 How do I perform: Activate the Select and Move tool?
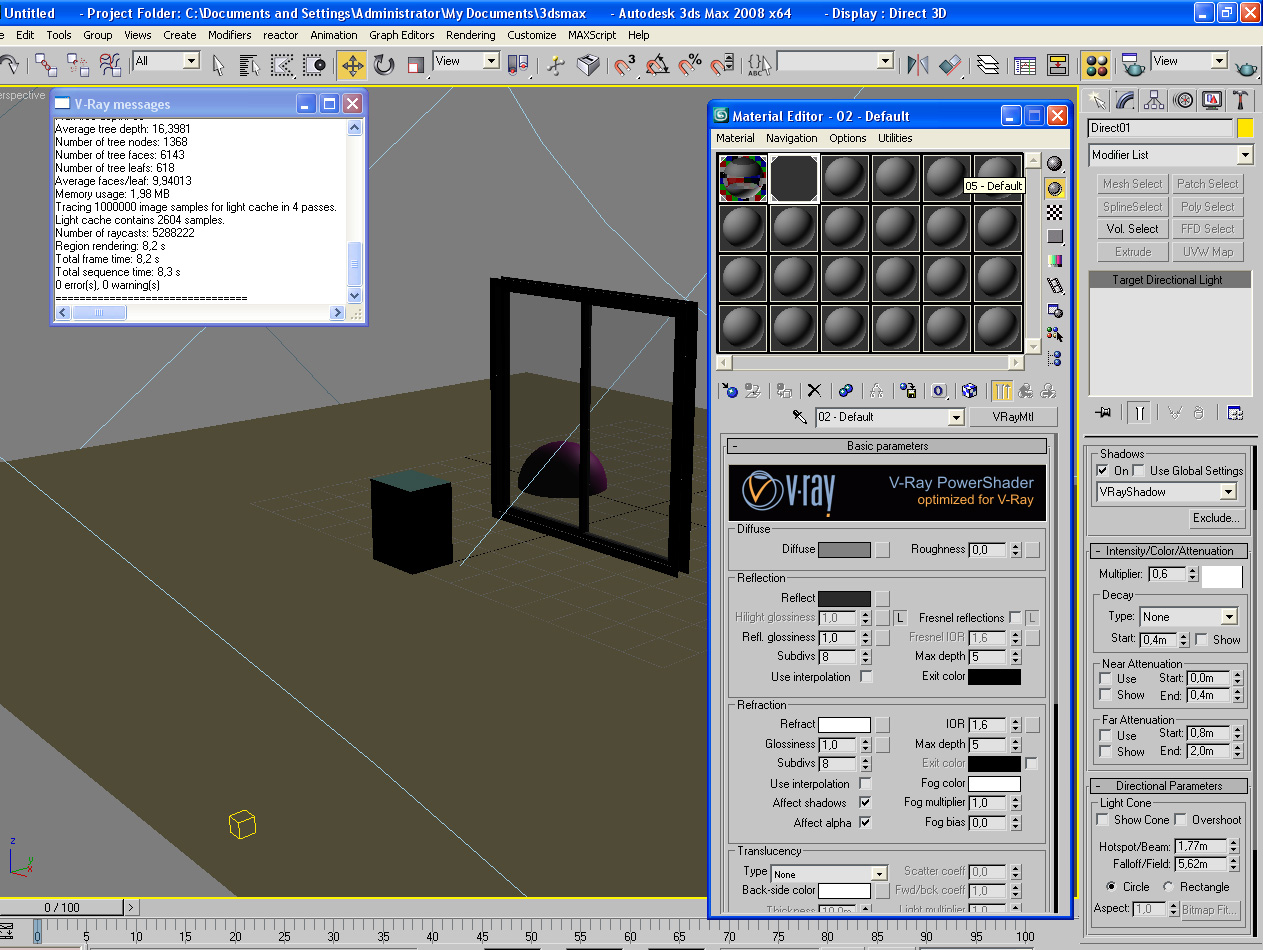[x=351, y=65]
